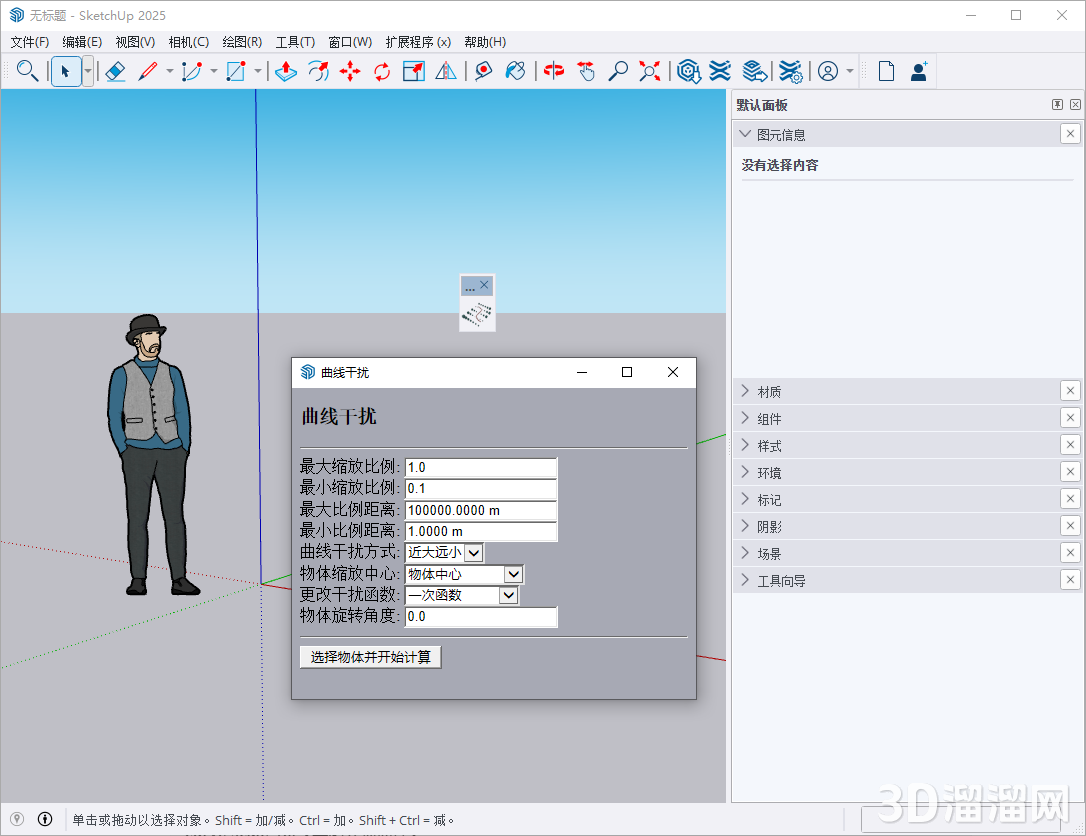Open the Extension Warehouse icon

pos(720,71)
